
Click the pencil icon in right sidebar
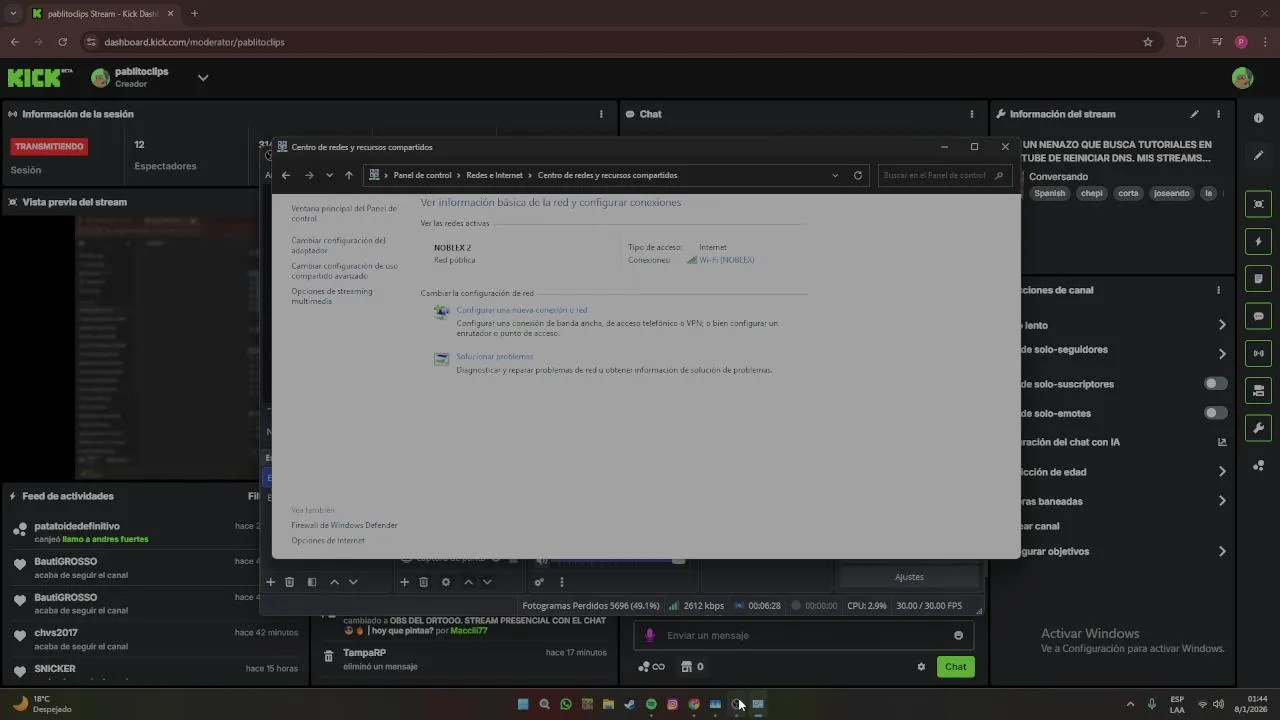click(x=1258, y=156)
